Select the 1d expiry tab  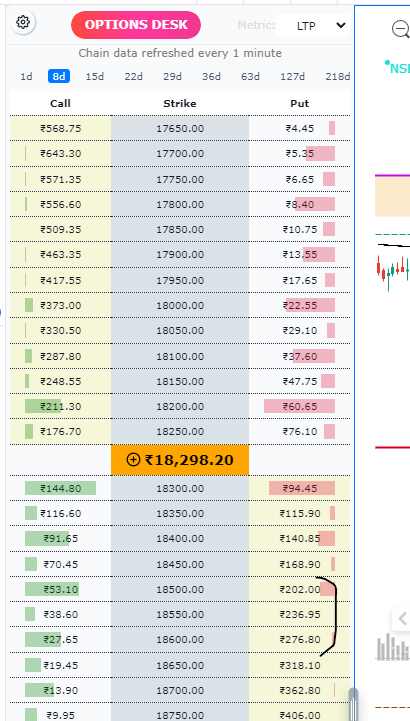point(26,76)
